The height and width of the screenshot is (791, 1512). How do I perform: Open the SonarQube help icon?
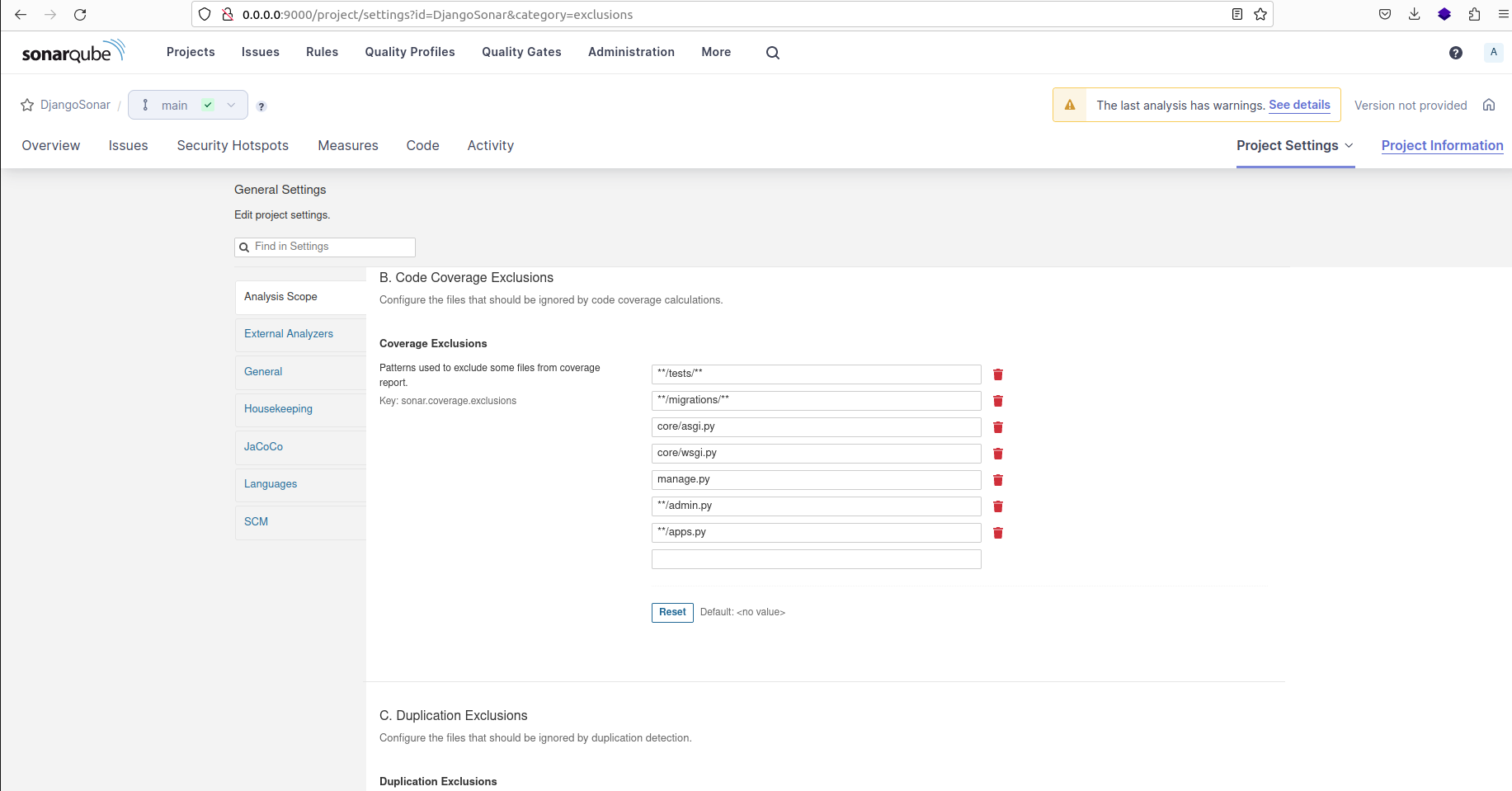pos(1456,53)
